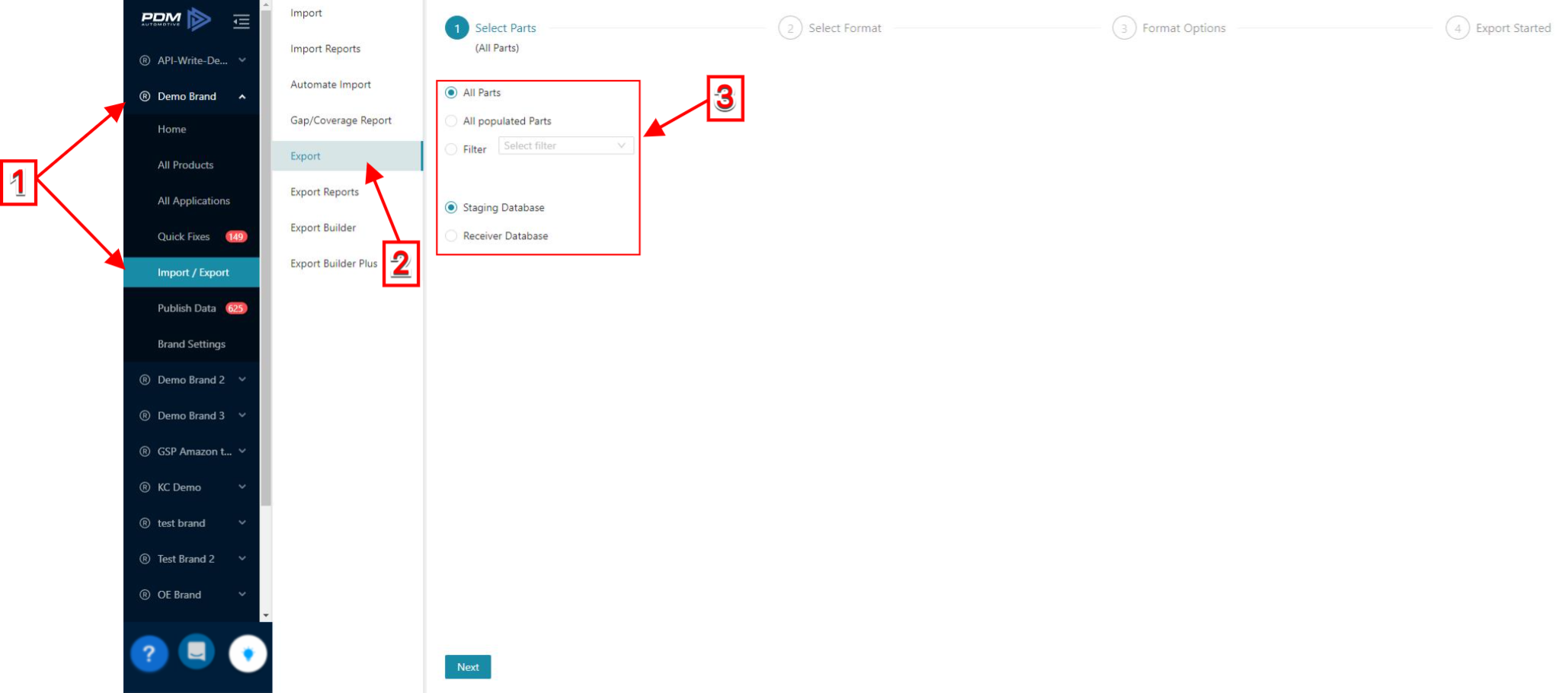The height and width of the screenshot is (693, 1568).
Task: Open the Select filter dropdown
Action: coord(565,145)
